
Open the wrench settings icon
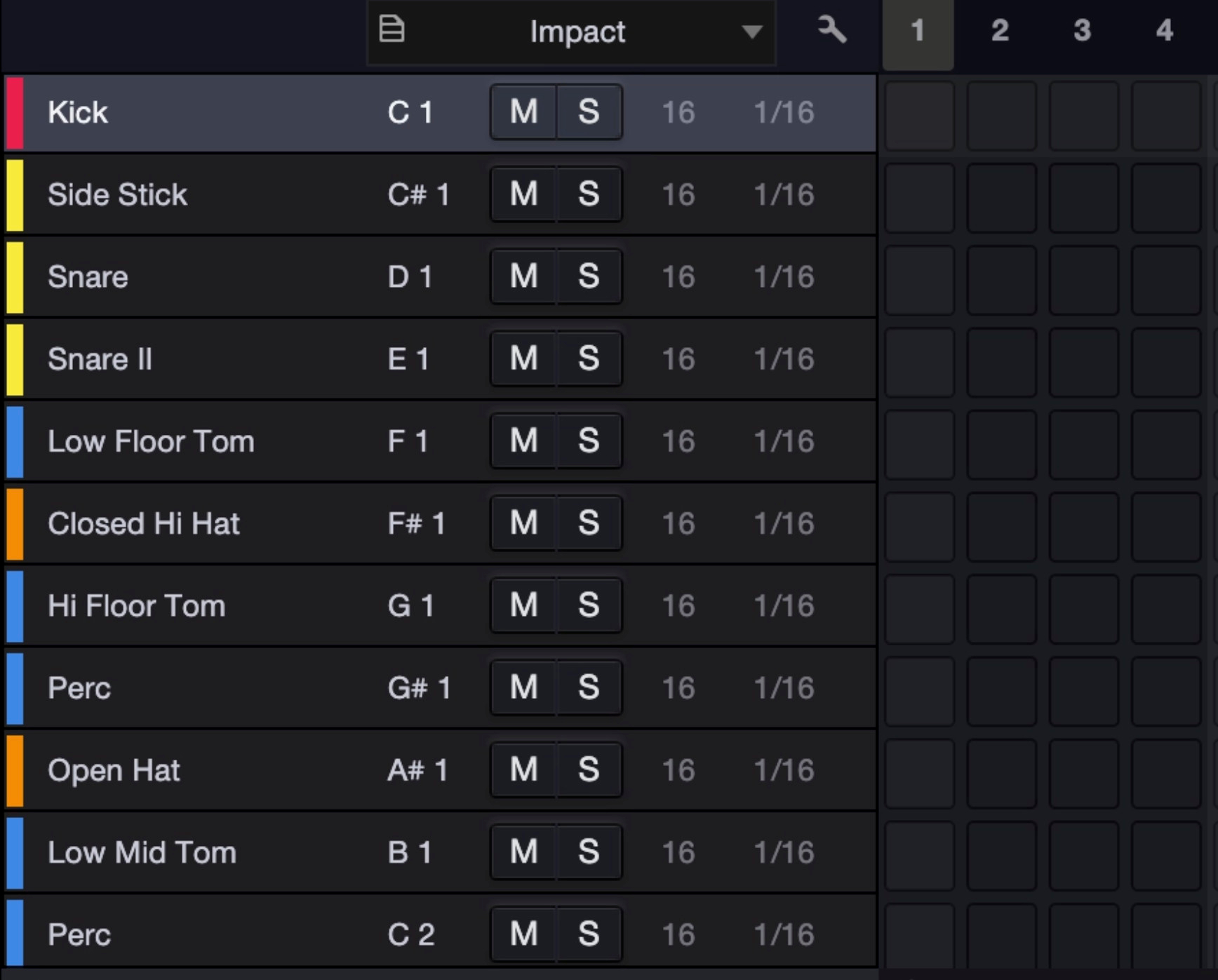coord(831,31)
